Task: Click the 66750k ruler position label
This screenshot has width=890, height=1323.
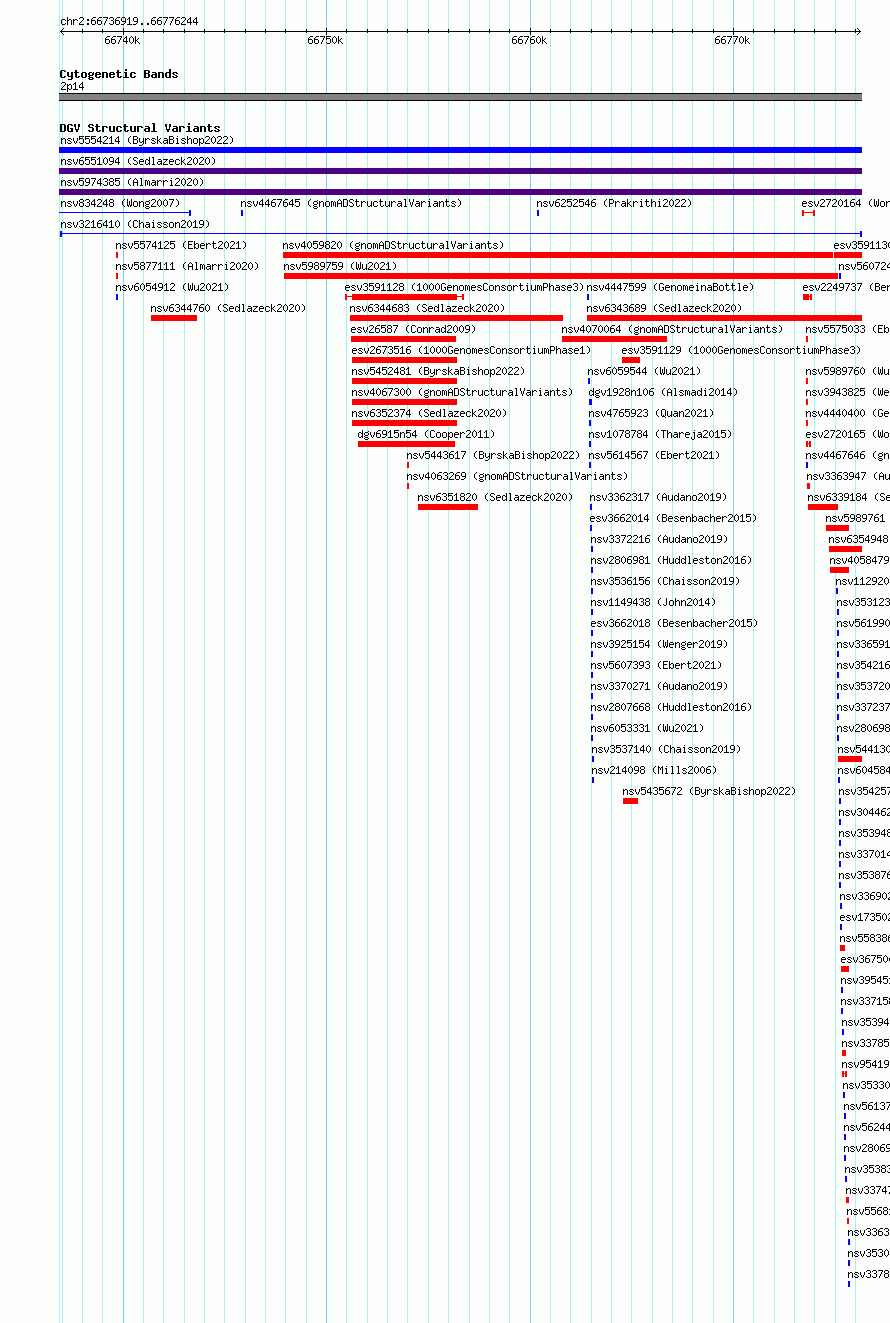Action: tap(325, 40)
